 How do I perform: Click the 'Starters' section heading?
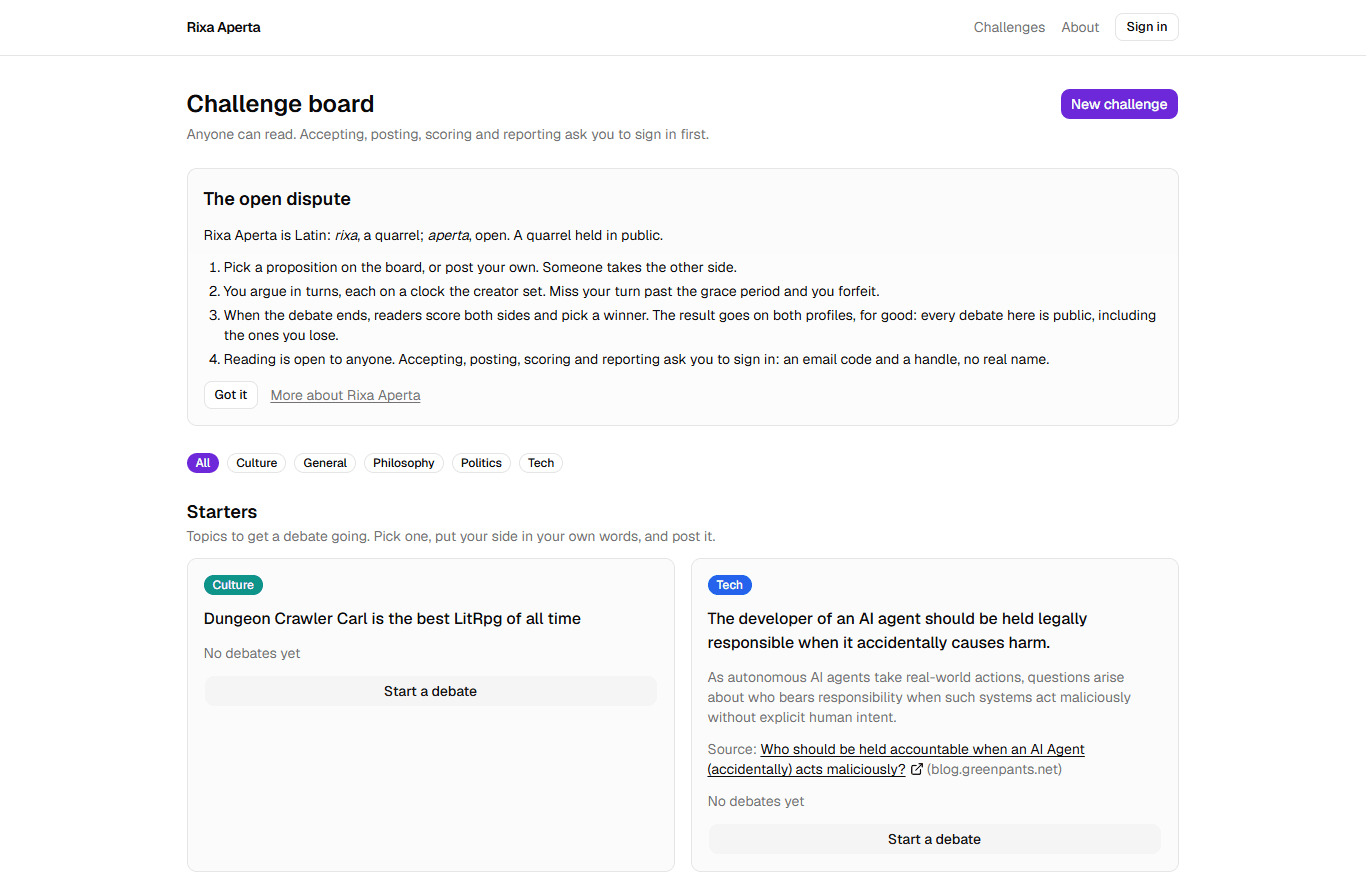(x=222, y=512)
